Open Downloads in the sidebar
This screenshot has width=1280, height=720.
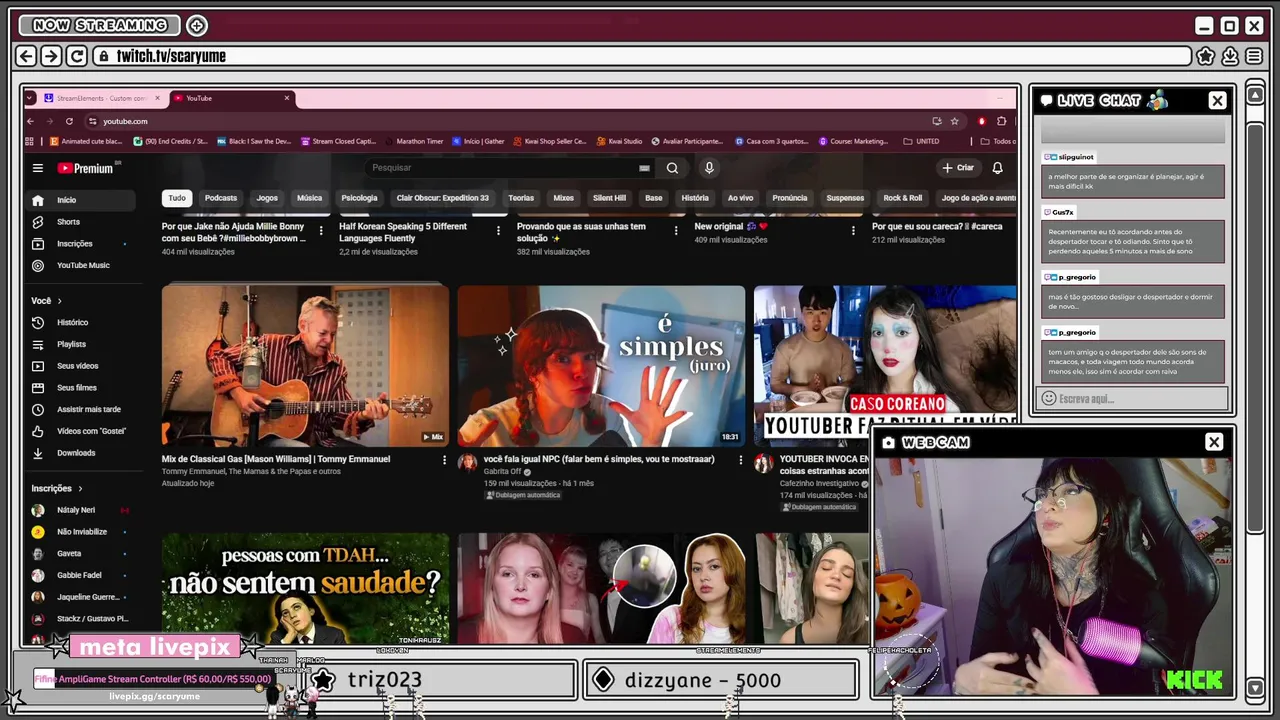pyautogui.click(x=80, y=453)
